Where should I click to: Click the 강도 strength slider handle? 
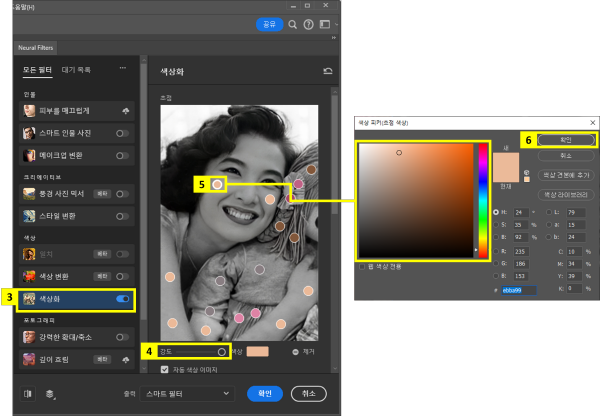click(x=222, y=352)
